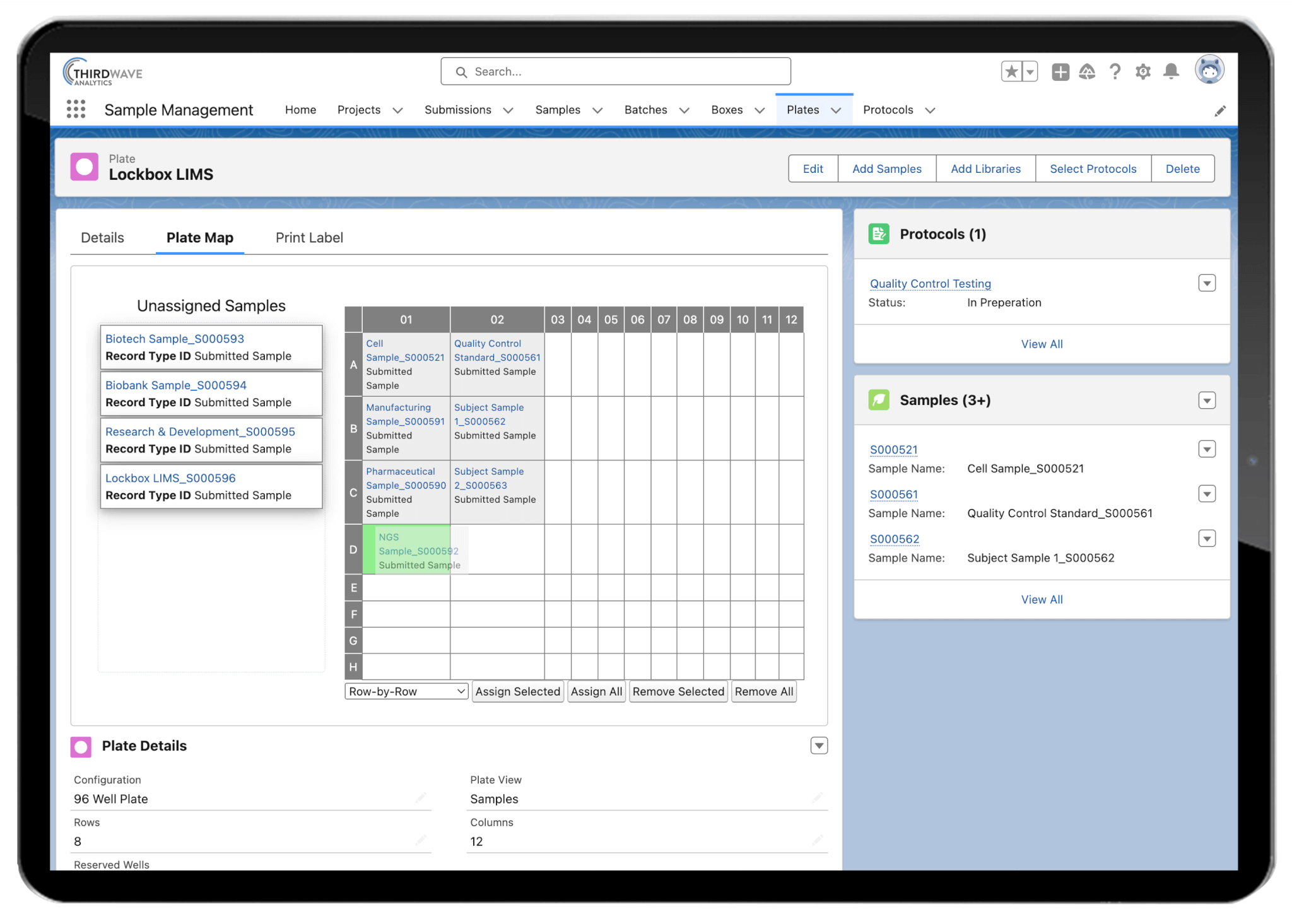Select the Plate Map tab
Screen dimensions: 1292x924
tap(199, 238)
